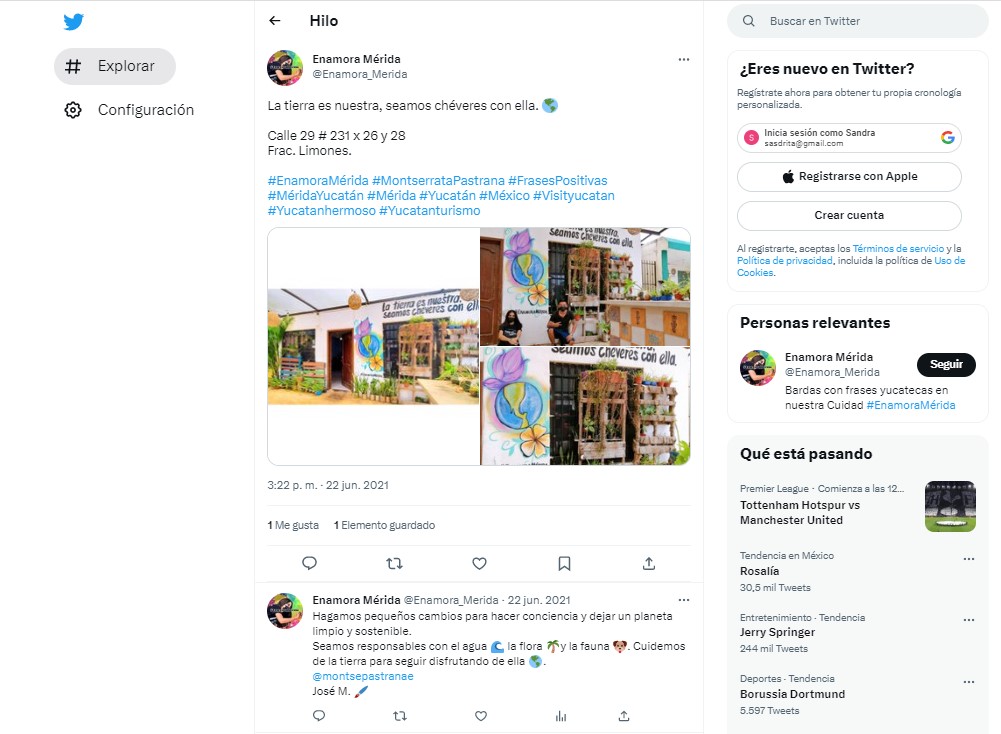Like the reply tweet by Enamora Mérida
The height and width of the screenshot is (734, 1001).
point(481,716)
